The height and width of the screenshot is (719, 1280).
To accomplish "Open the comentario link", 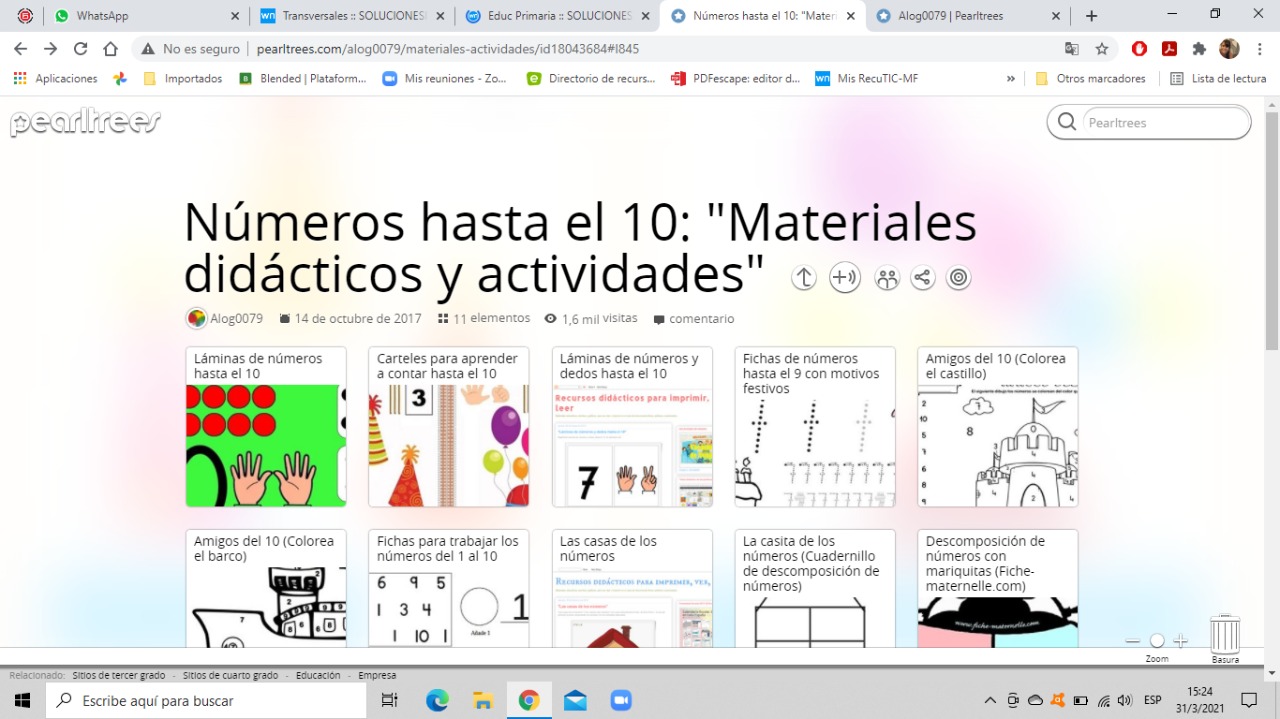I will [x=701, y=319].
